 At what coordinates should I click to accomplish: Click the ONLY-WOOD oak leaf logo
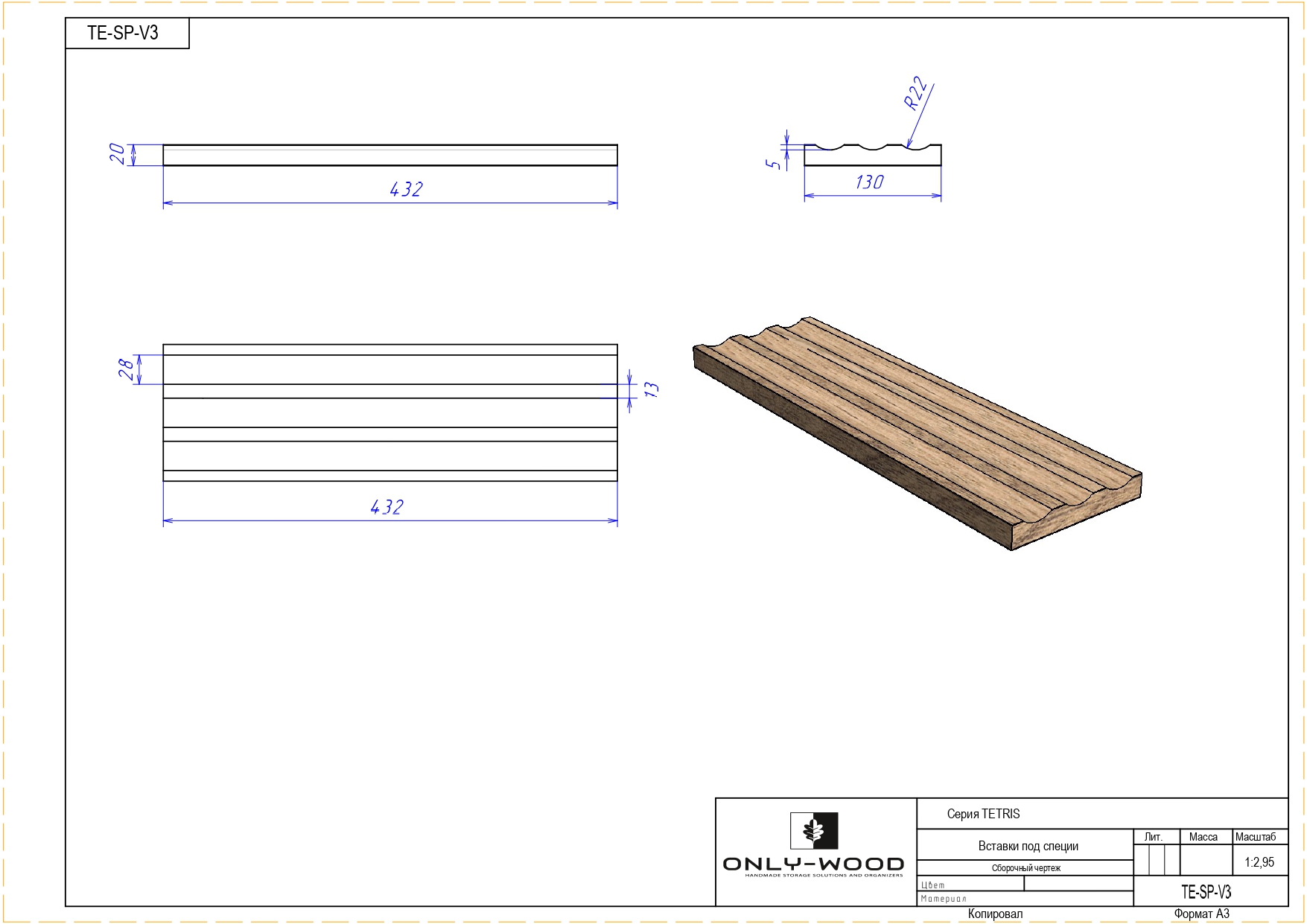(x=814, y=831)
